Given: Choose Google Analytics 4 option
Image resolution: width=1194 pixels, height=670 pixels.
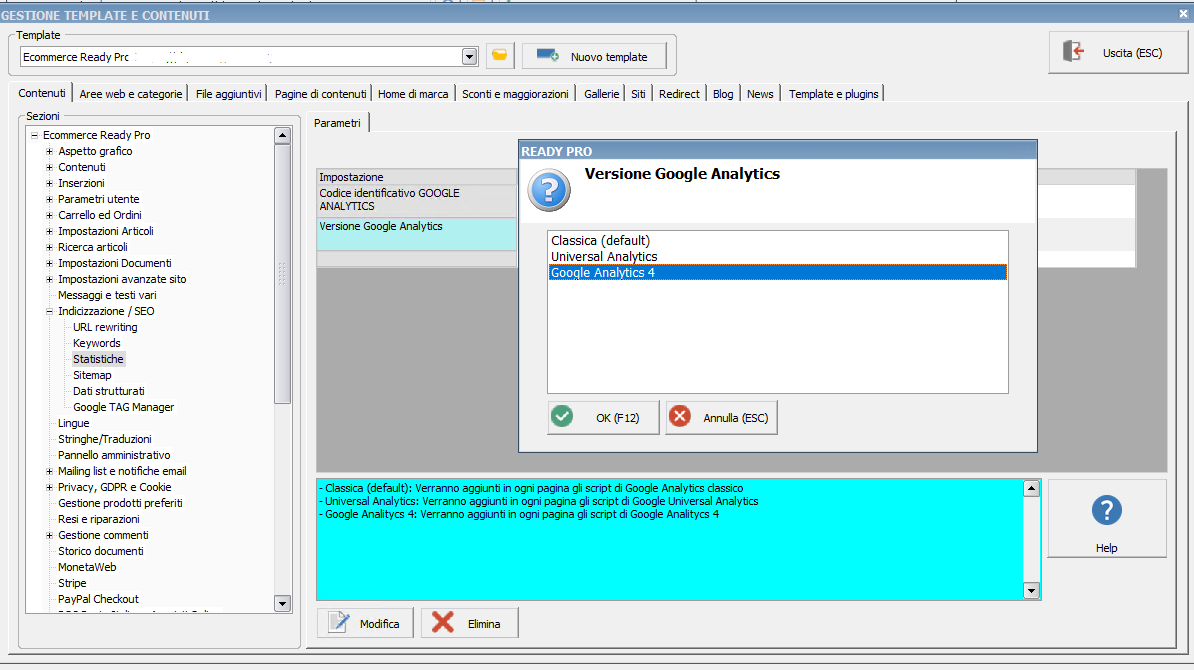Looking at the screenshot, I should (x=777, y=273).
